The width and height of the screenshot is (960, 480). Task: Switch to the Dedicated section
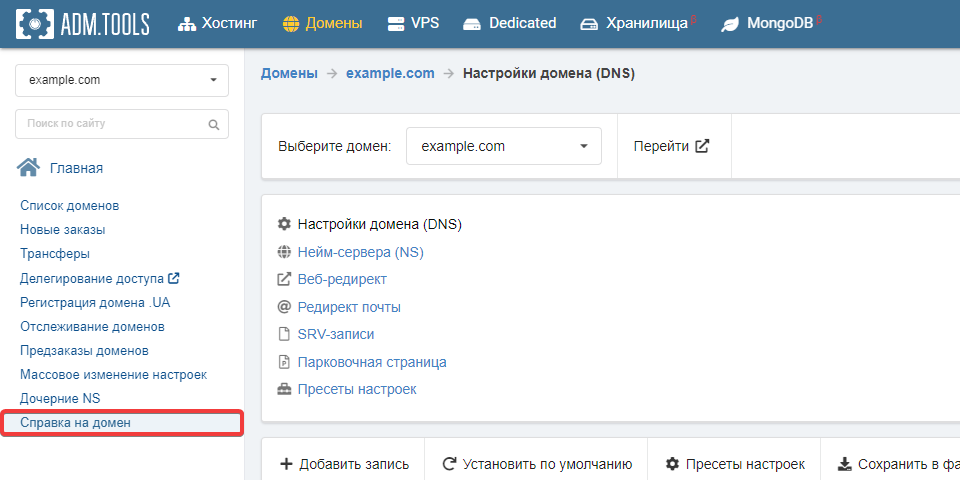point(510,23)
